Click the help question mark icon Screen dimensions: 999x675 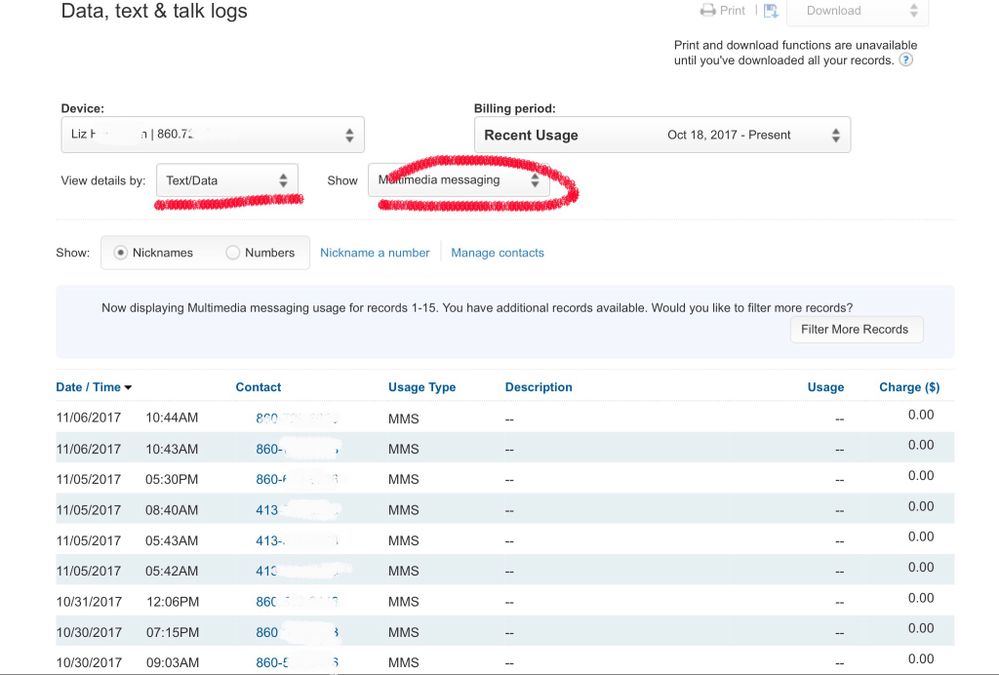click(x=906, y=60)
